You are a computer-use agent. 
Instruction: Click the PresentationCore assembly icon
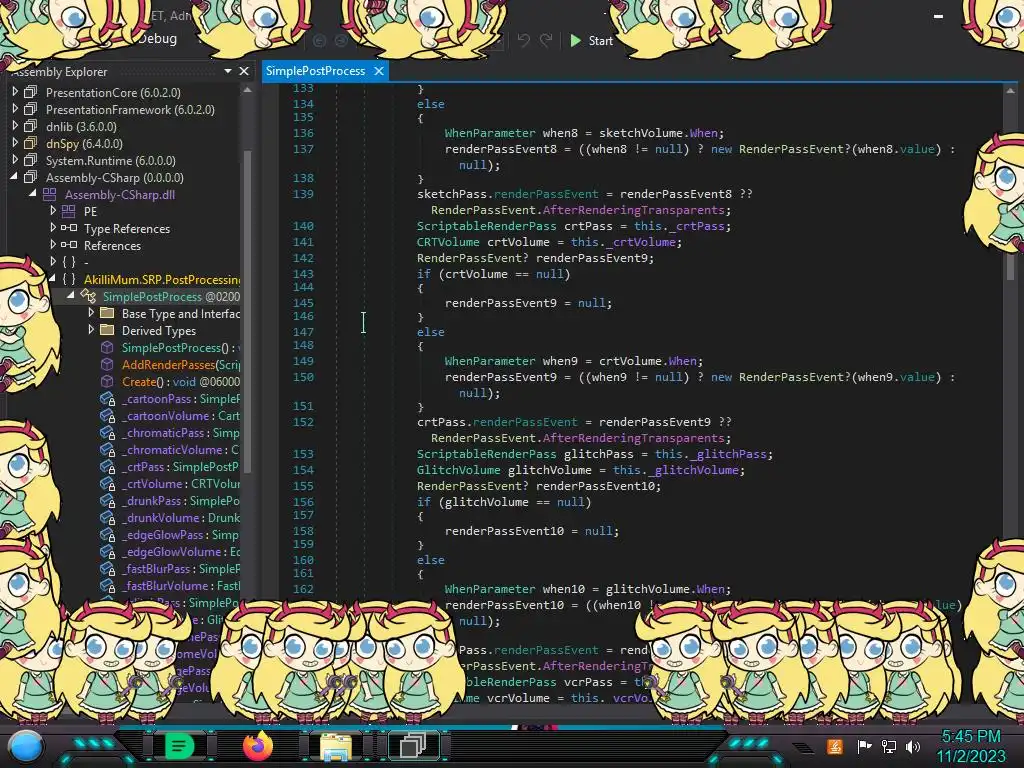click(x=31, y=92)
